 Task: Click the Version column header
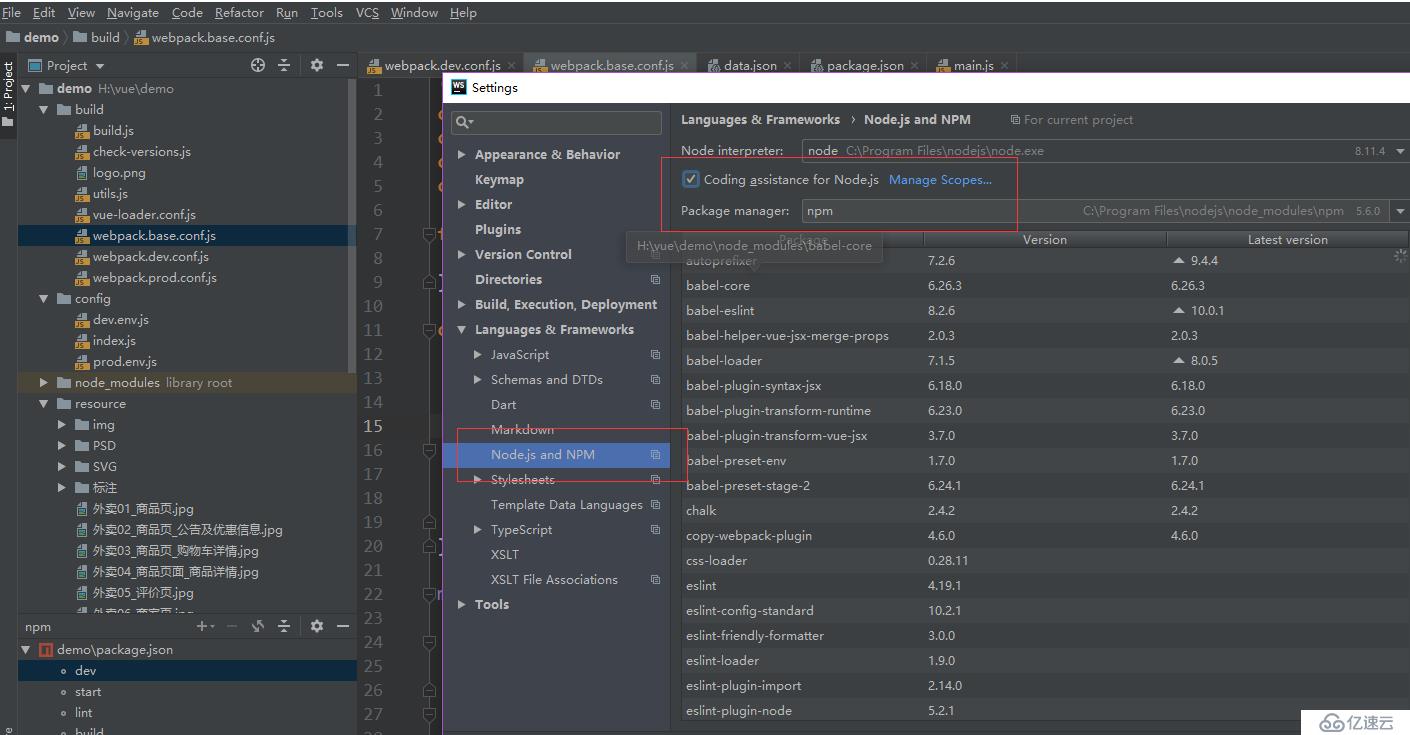coord(1045,239)
